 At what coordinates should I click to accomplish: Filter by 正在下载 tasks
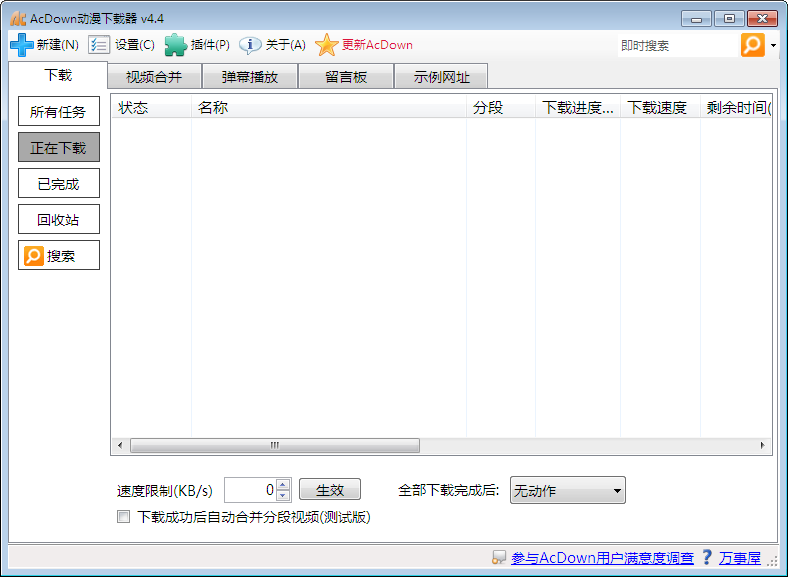59,147
